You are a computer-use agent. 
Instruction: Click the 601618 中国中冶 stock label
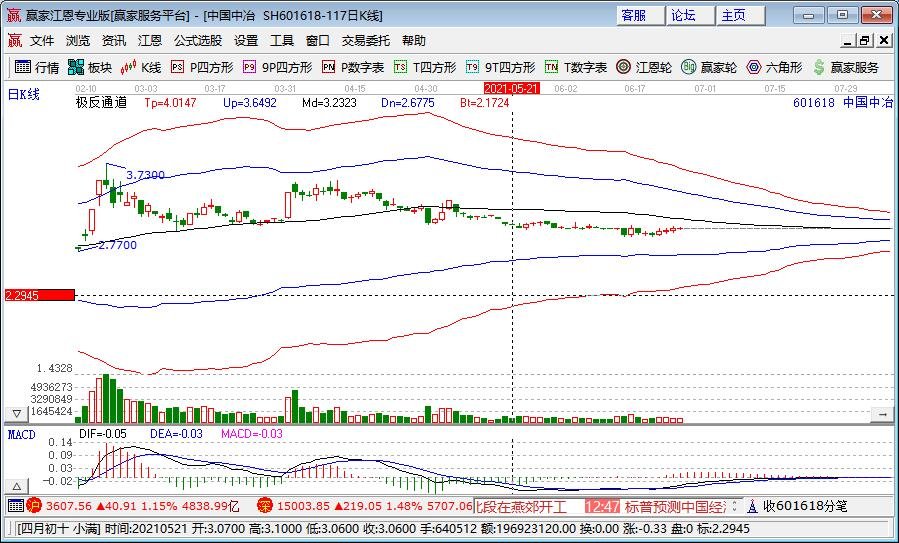[843, 103]
